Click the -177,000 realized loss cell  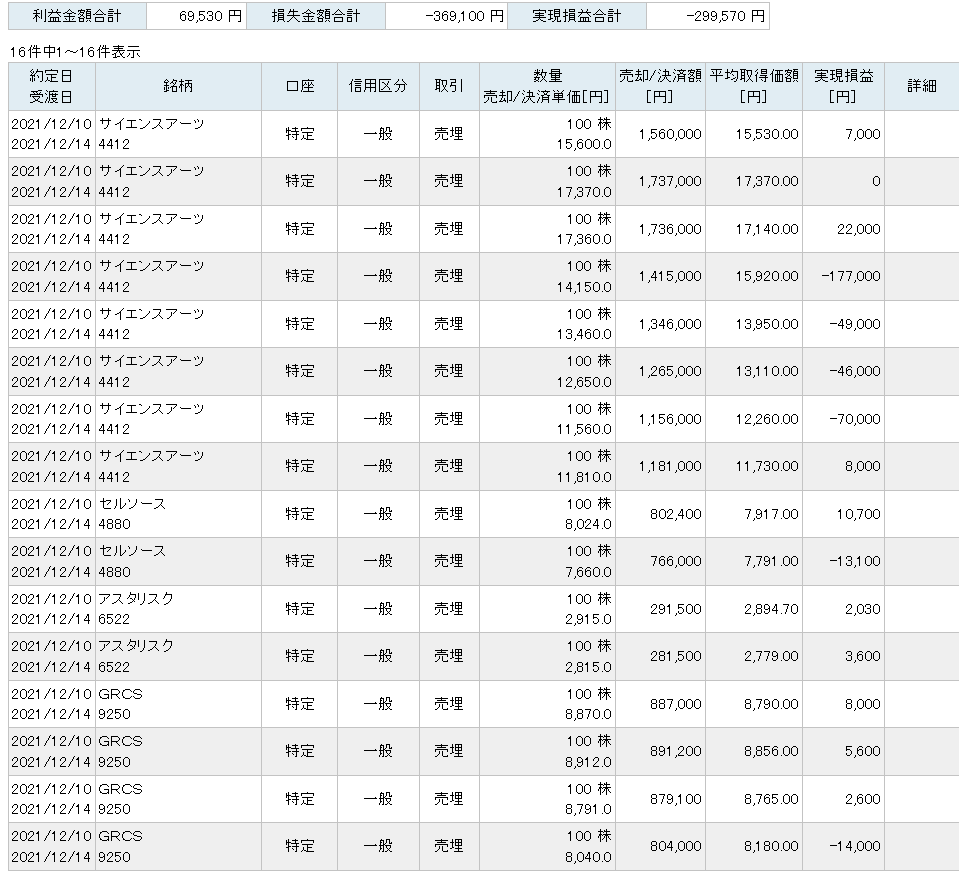[843, 276]
